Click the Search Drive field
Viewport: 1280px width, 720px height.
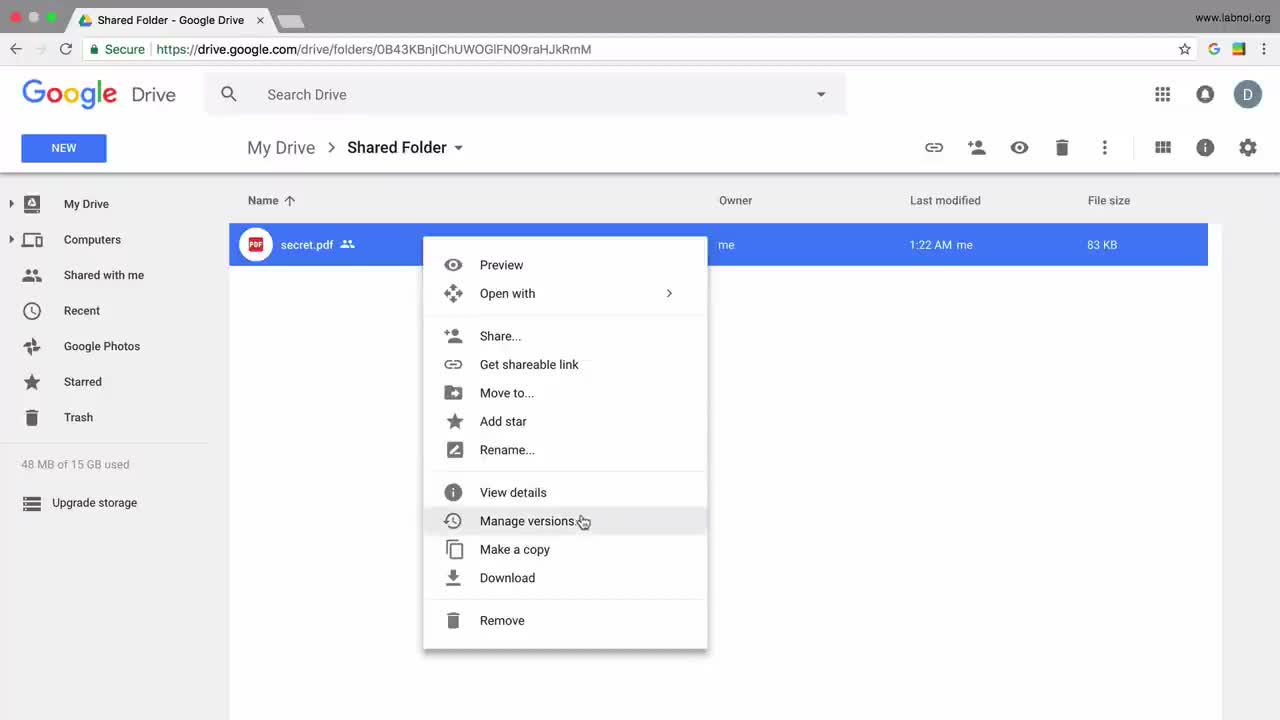click(x=525, y=94)
